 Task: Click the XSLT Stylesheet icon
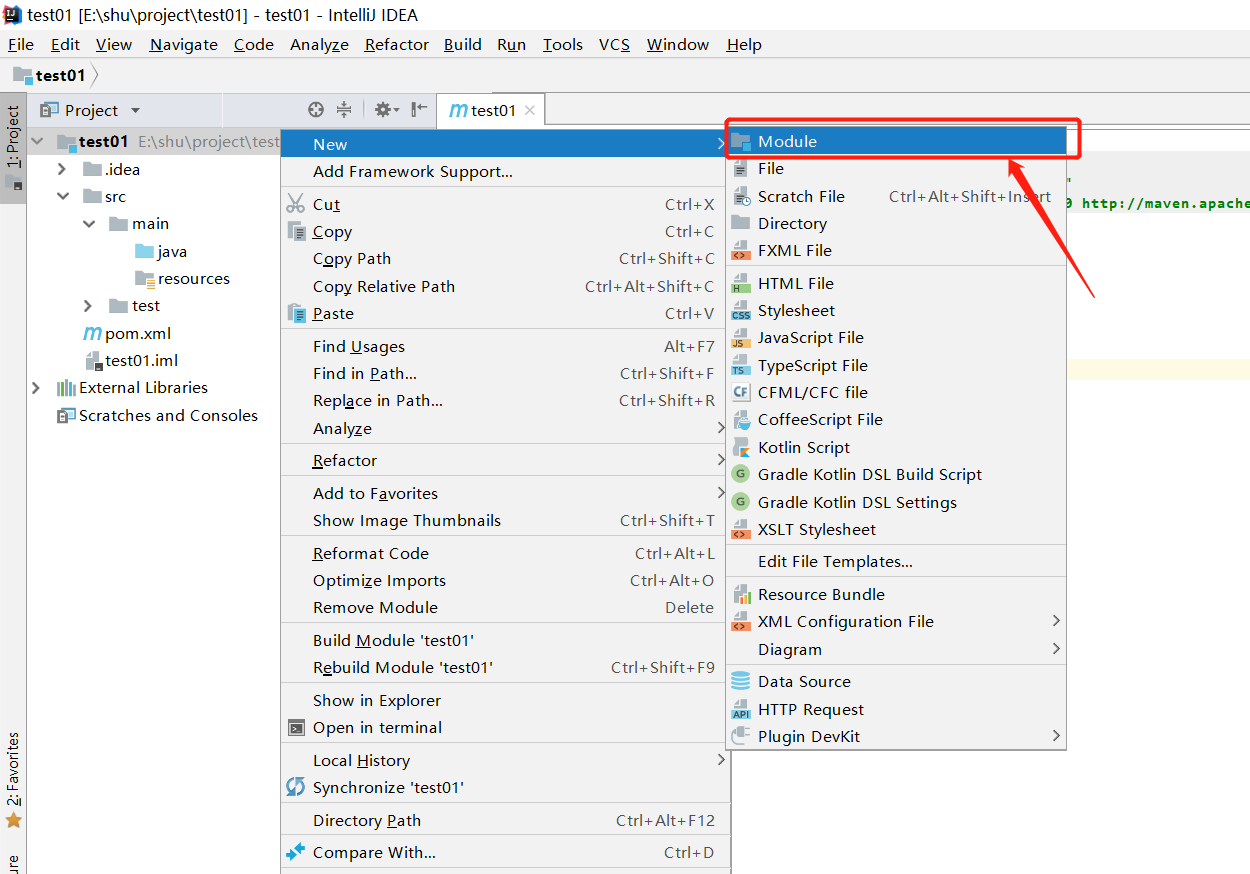(x=741, y=529)
